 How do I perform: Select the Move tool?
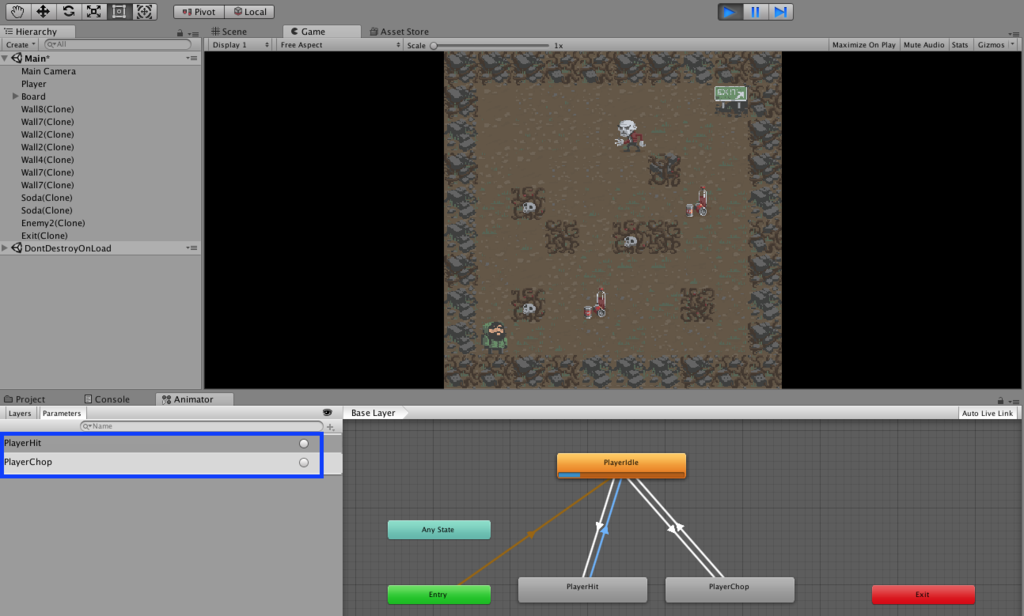(x=42, y=11)
